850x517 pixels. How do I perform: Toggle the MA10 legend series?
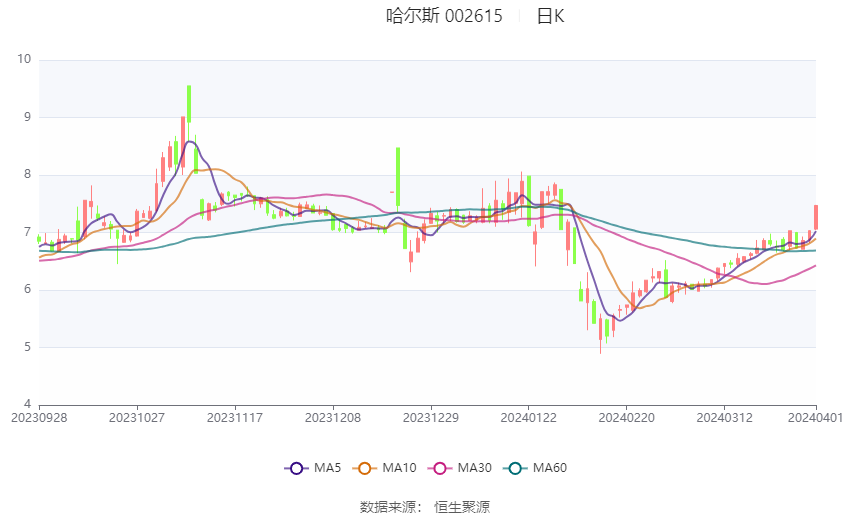[x=384, y=468]
